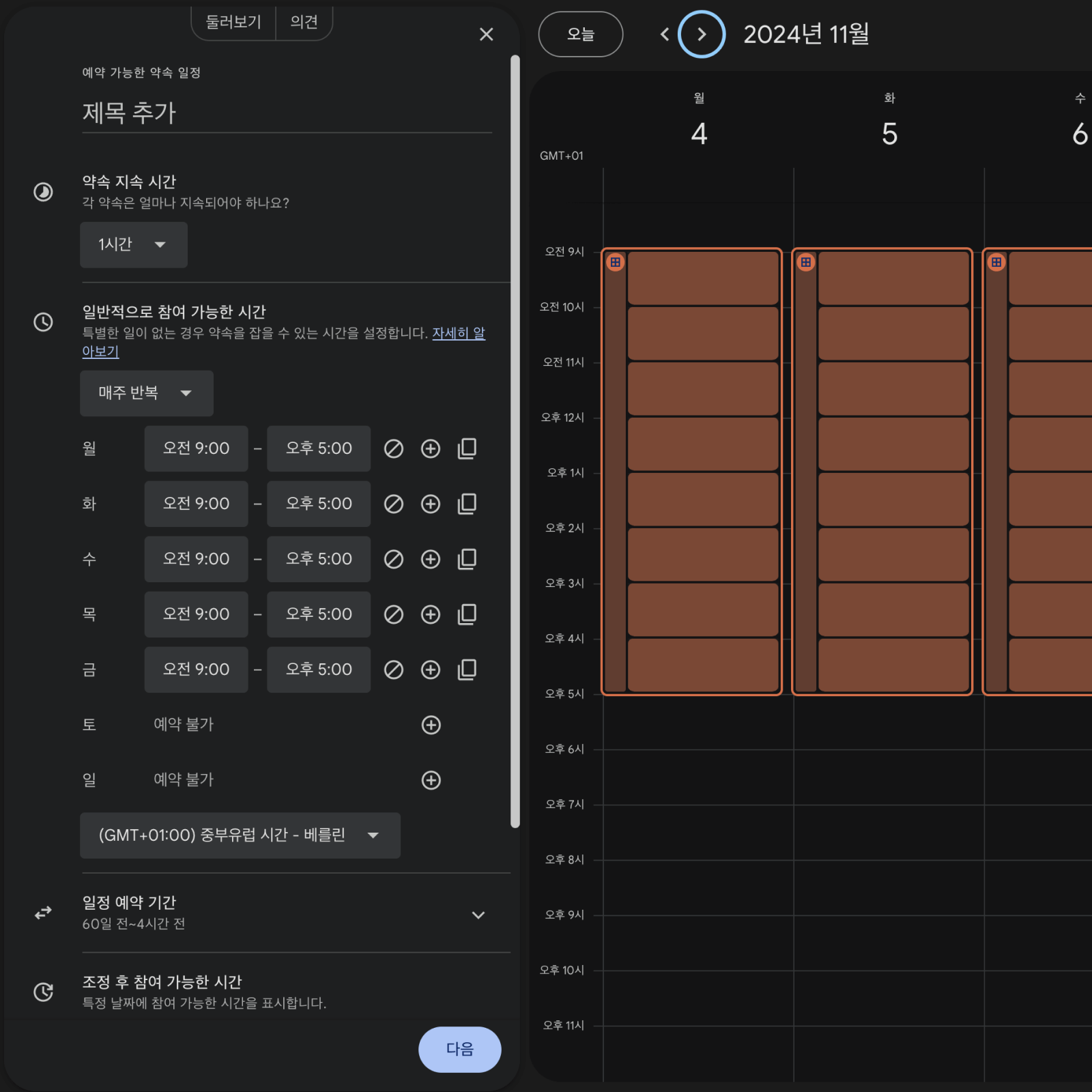Viewport: 1092px width, 1092px height.
Task: Click the 제목 추가 title field
Action: [x=287, y=113]
